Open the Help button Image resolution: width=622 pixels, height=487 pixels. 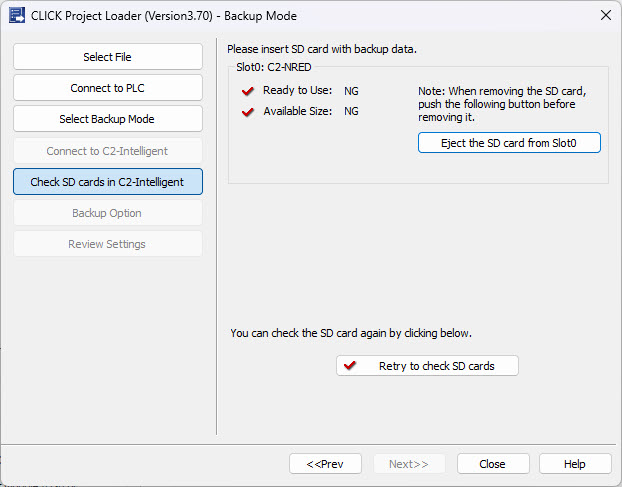click(575, 464)
